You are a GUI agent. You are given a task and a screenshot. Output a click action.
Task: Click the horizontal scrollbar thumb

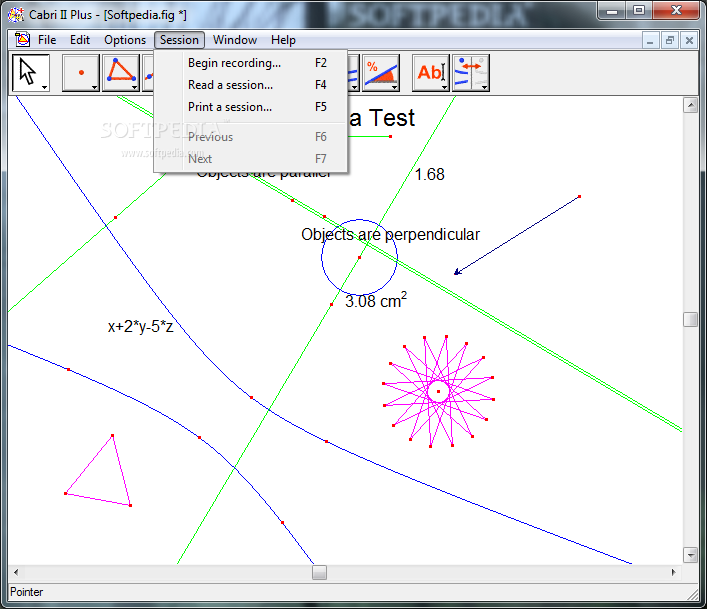(319, 572)
